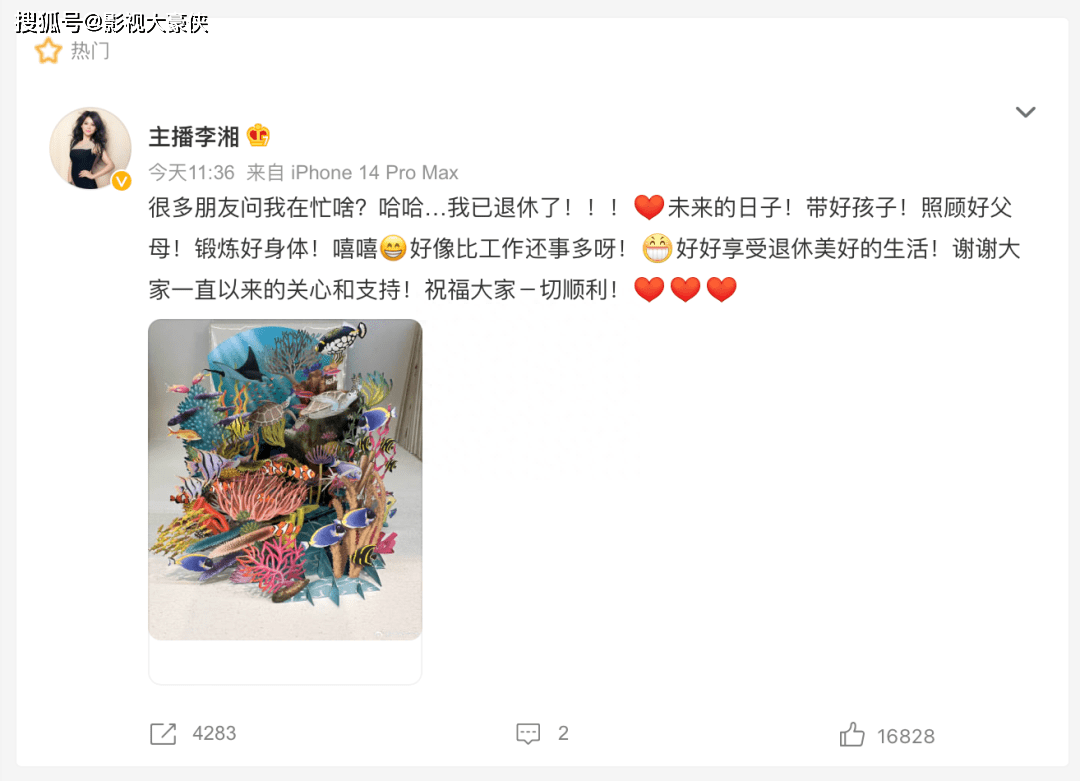The width and height of the screenshot is (1080, 781).
Task: Open the 热门 hot label
Action: (90, 51)
